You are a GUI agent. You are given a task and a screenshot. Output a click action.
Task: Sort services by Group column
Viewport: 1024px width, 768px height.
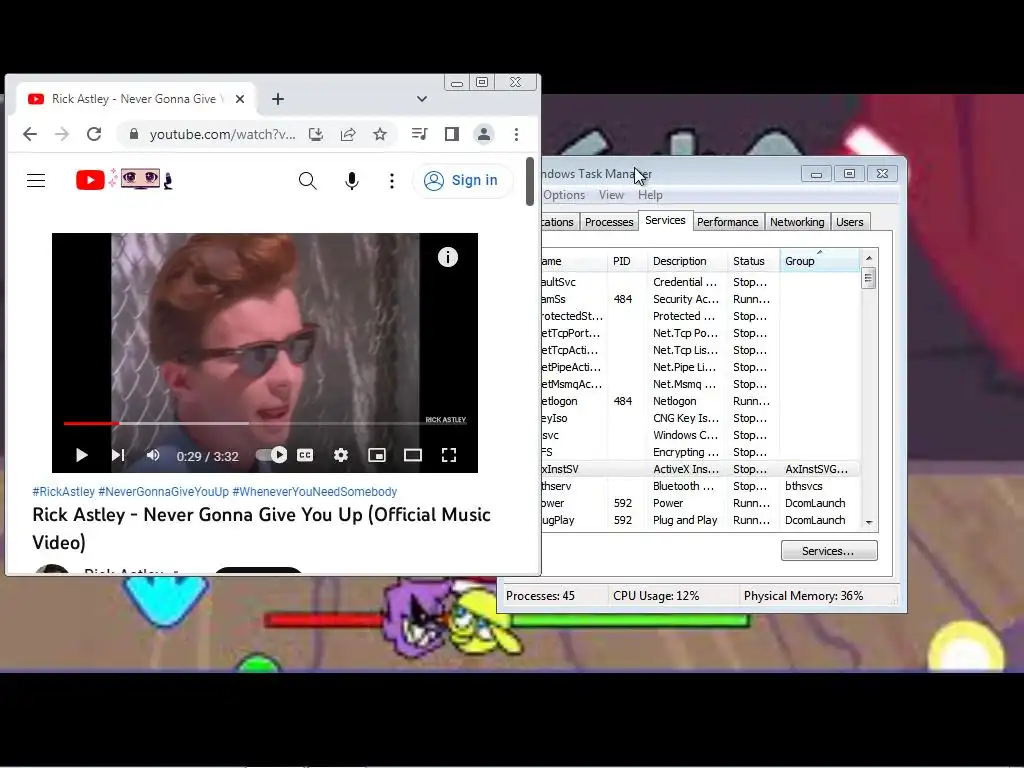pos(820,261)
